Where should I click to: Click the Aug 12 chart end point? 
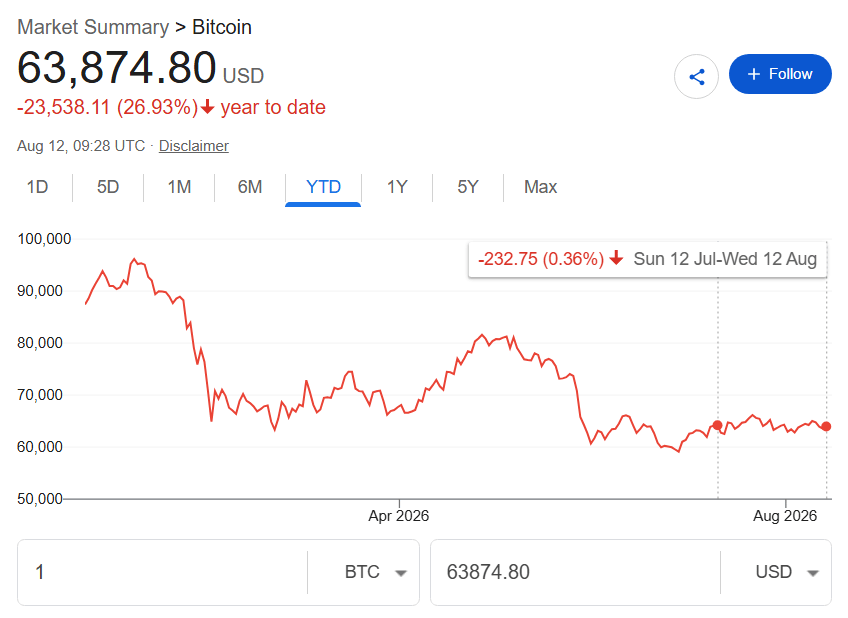(826, 427)
